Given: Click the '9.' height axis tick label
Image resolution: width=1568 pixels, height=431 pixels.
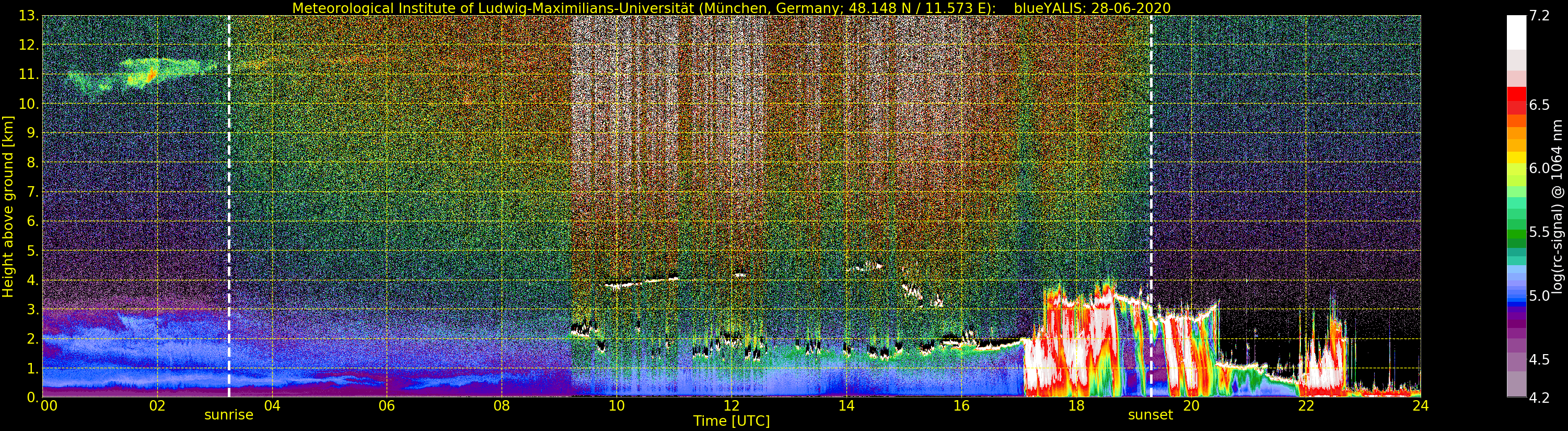Looking at the screenshot, I should [x=32, y=133].
